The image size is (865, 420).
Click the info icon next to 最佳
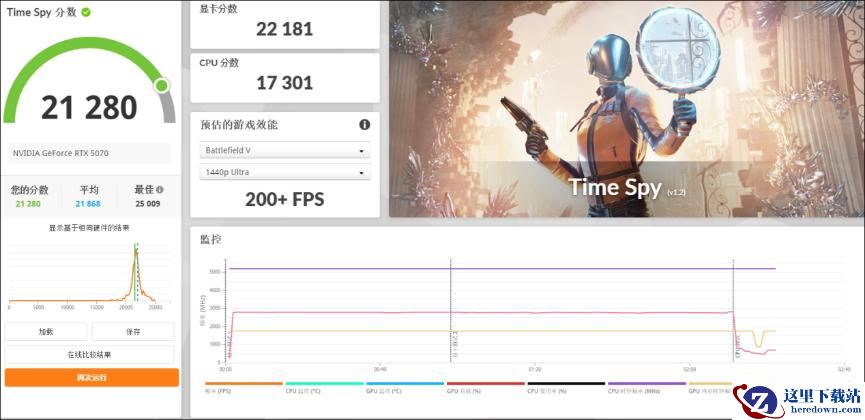click(160, 189)
